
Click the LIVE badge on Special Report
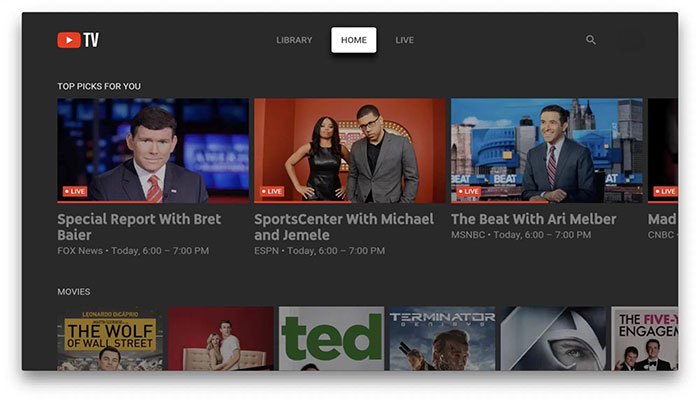pos(75,192)
